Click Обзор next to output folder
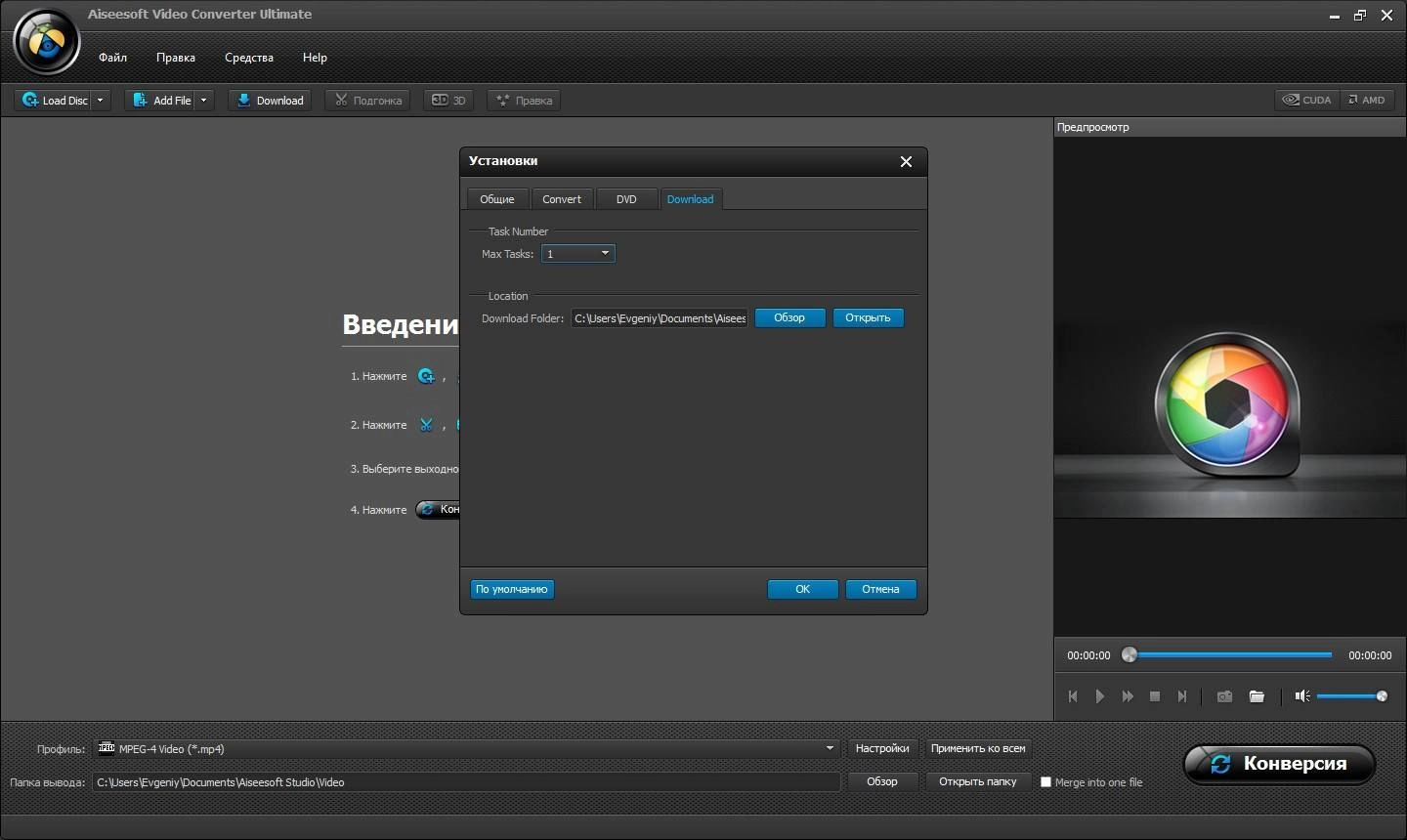The width and height of the screenshot is (1407, 840). (882, 782)
